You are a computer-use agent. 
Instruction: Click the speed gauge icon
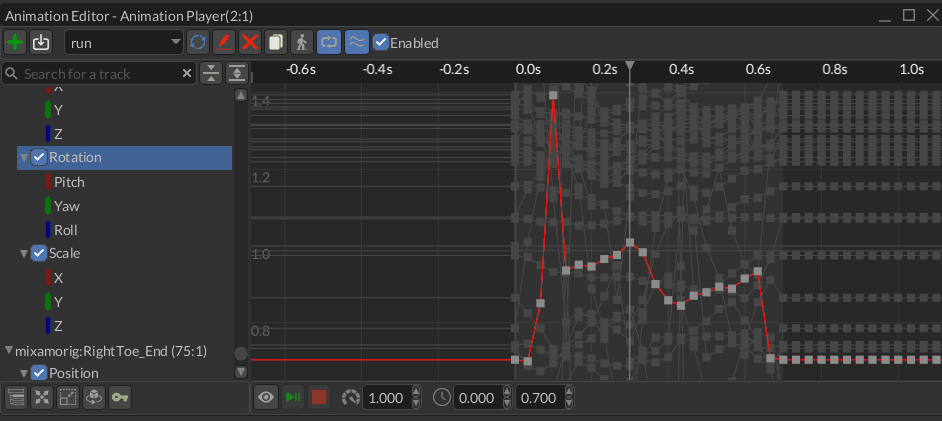[350, 397]
